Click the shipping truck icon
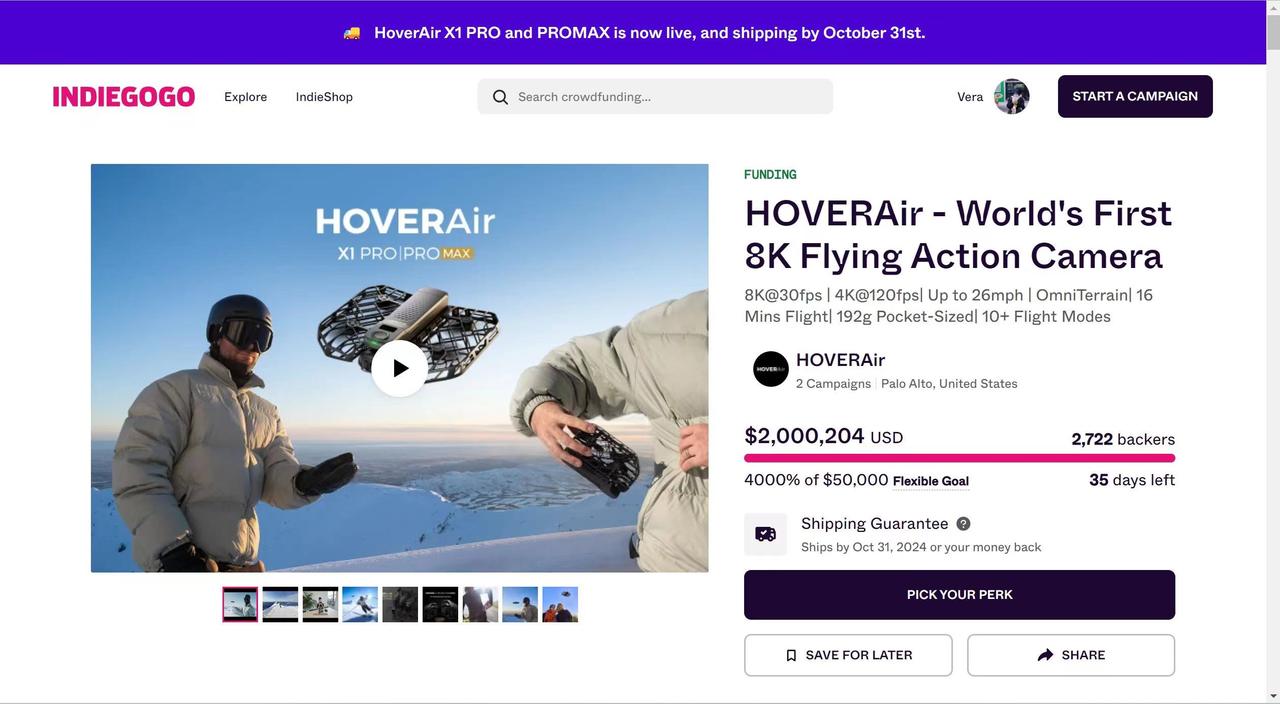Viewport: 1280px width, 704px height. tap(765, 534)
